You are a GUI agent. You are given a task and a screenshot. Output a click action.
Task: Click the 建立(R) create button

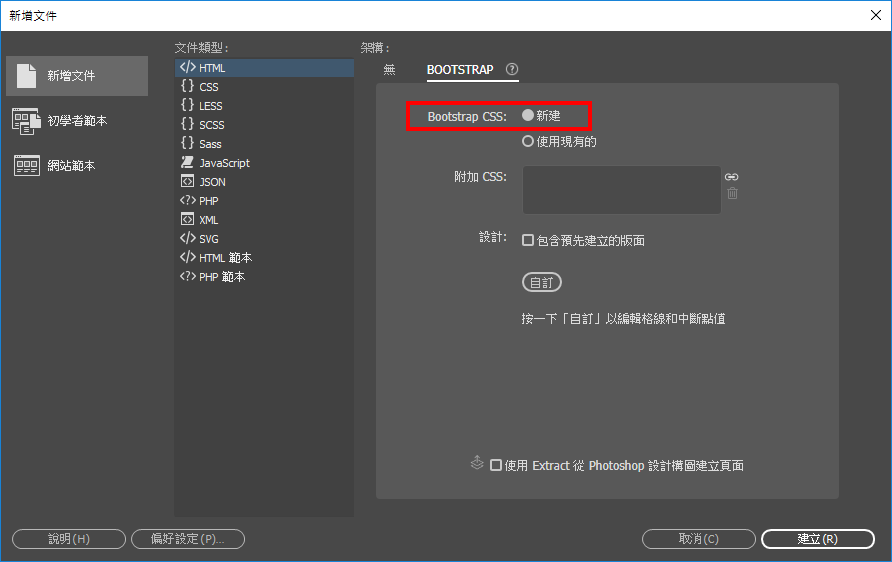pyautogui.click(x=817, y=539)
